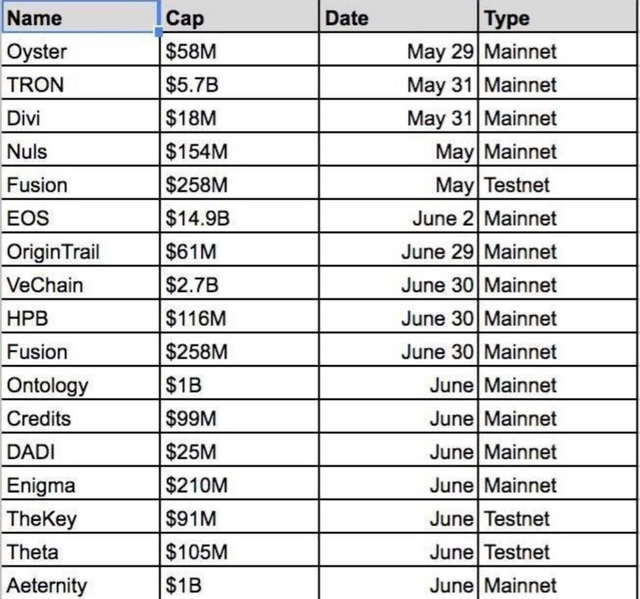Viewport: 640px width, 599px height.
Task: Select the HPB $116M cell
Action: [239, 317]
